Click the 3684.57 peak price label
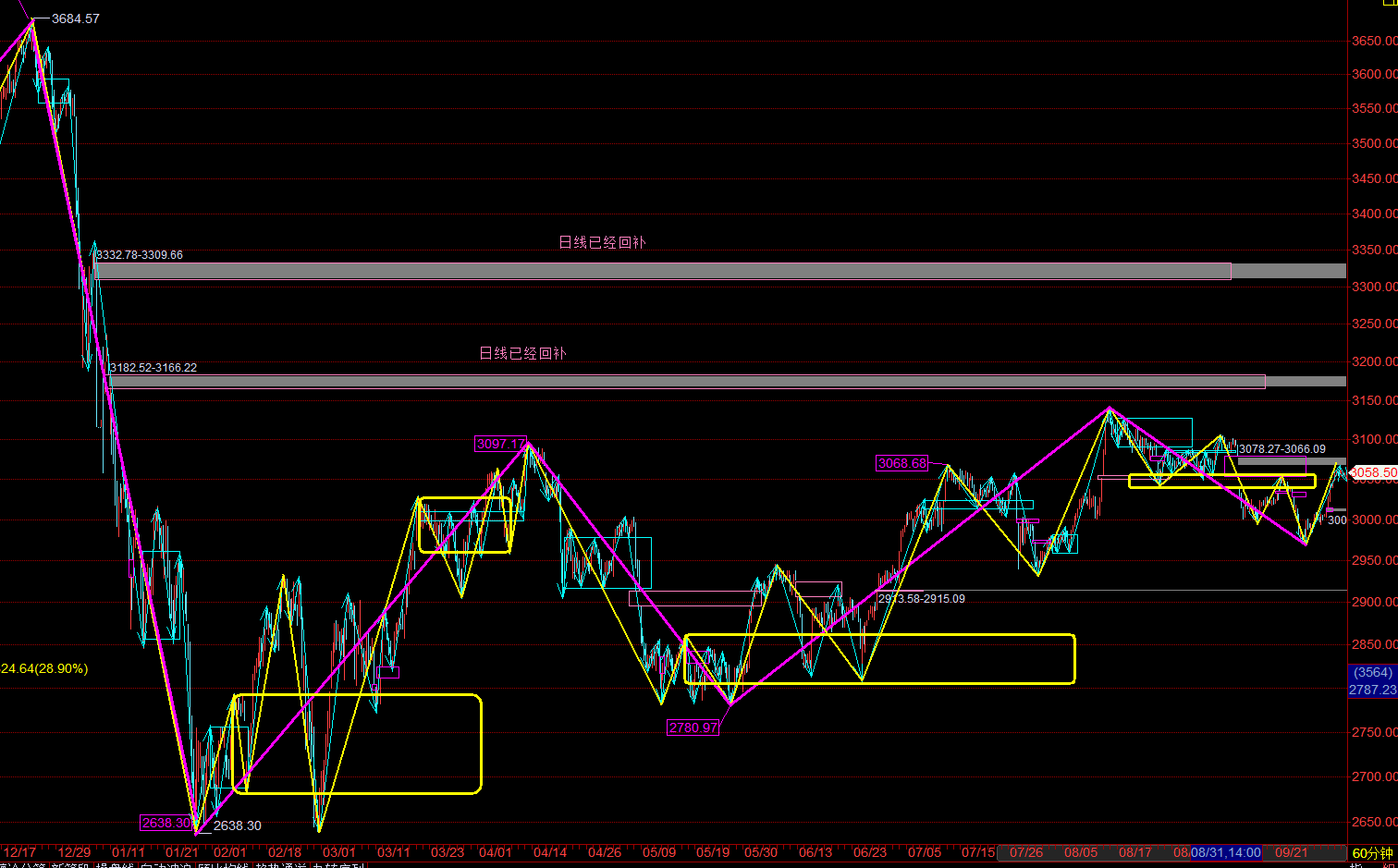Viewport: 1398px width, 868px height. [76, 18]
